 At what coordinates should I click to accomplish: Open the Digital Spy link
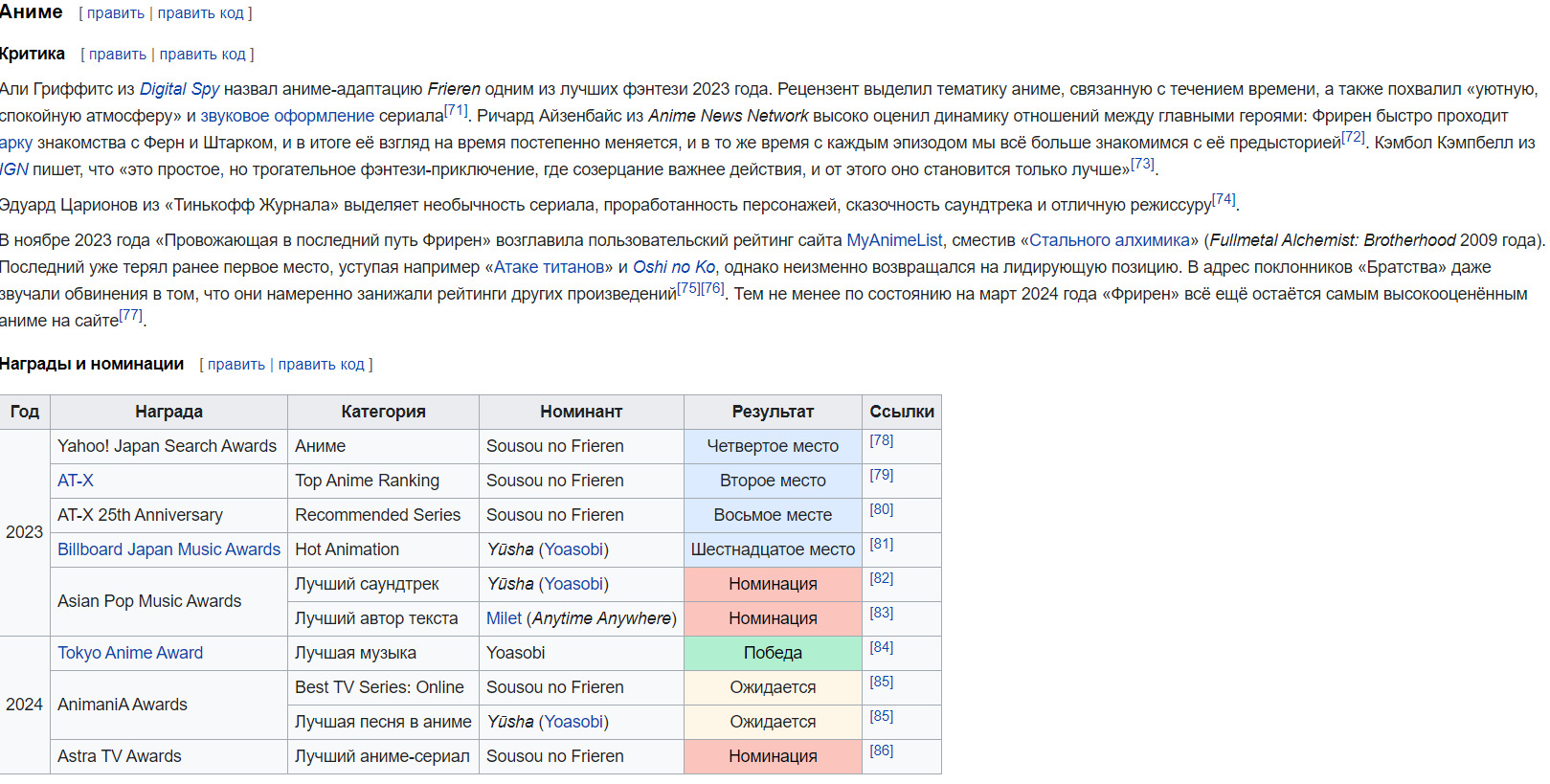point(179,89)
